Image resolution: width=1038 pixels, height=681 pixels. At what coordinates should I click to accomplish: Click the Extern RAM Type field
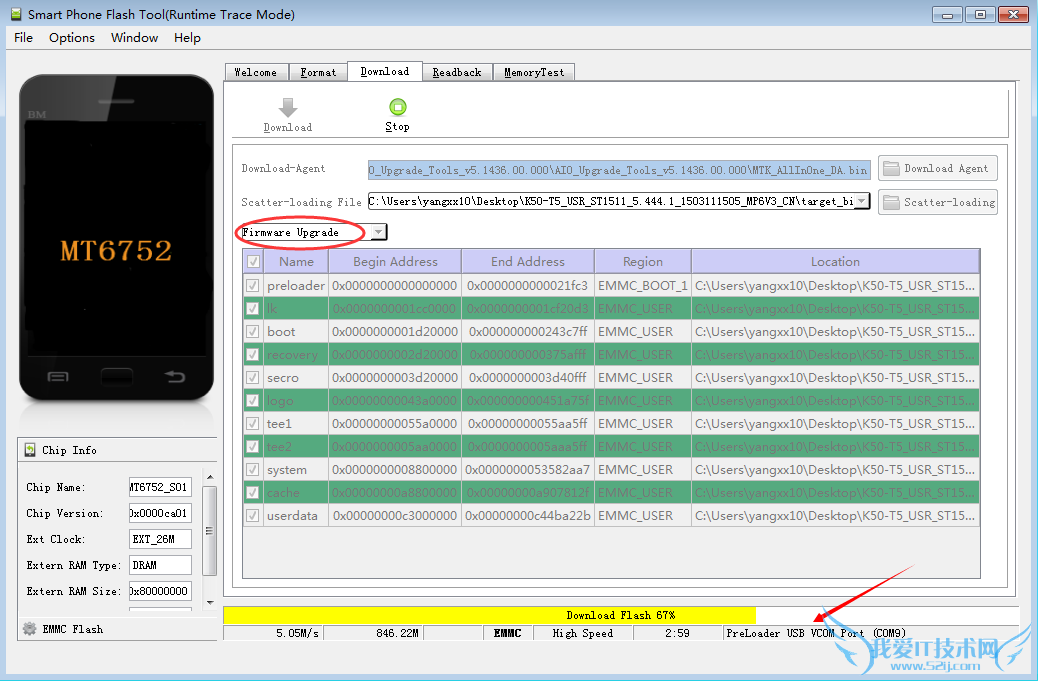160,565
